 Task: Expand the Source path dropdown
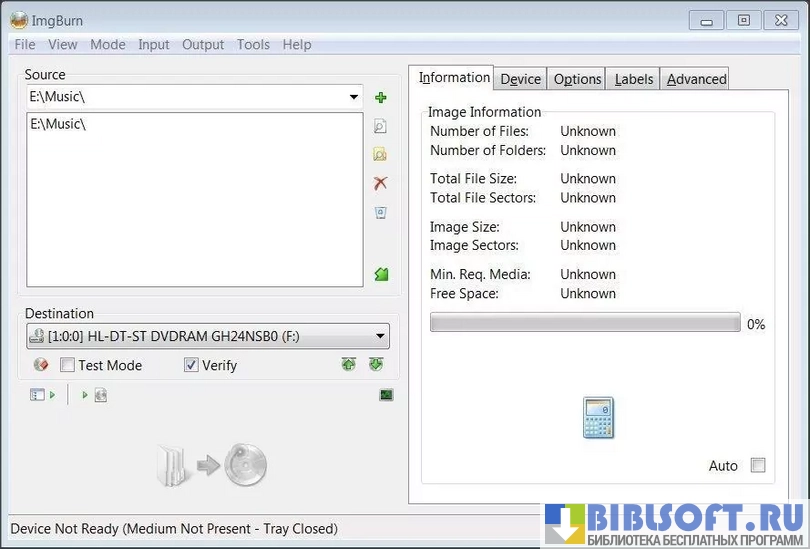coord(354,98)
